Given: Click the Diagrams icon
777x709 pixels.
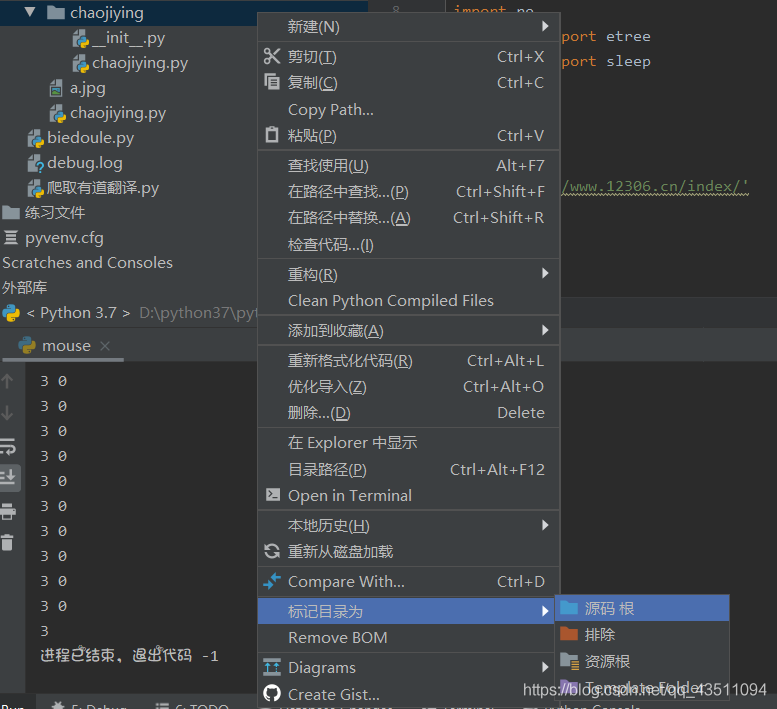Looking at the screenshot, I should coord(272,667).
